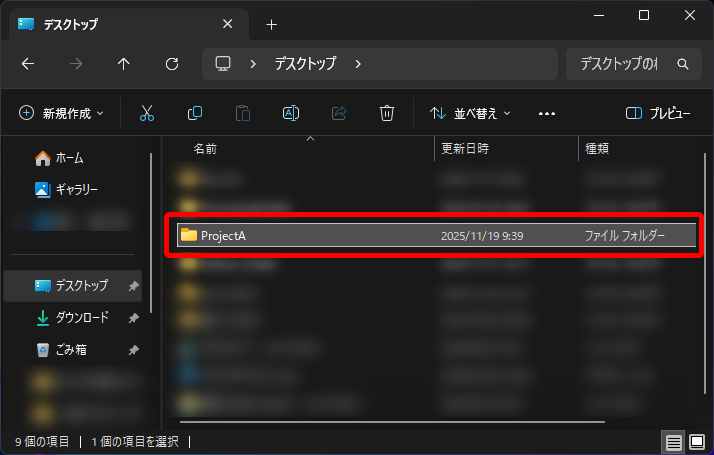Switch to details view in status bar
The width and height of the screenshot is (714, 455).
pyautogui.click(x=674, y=441)
